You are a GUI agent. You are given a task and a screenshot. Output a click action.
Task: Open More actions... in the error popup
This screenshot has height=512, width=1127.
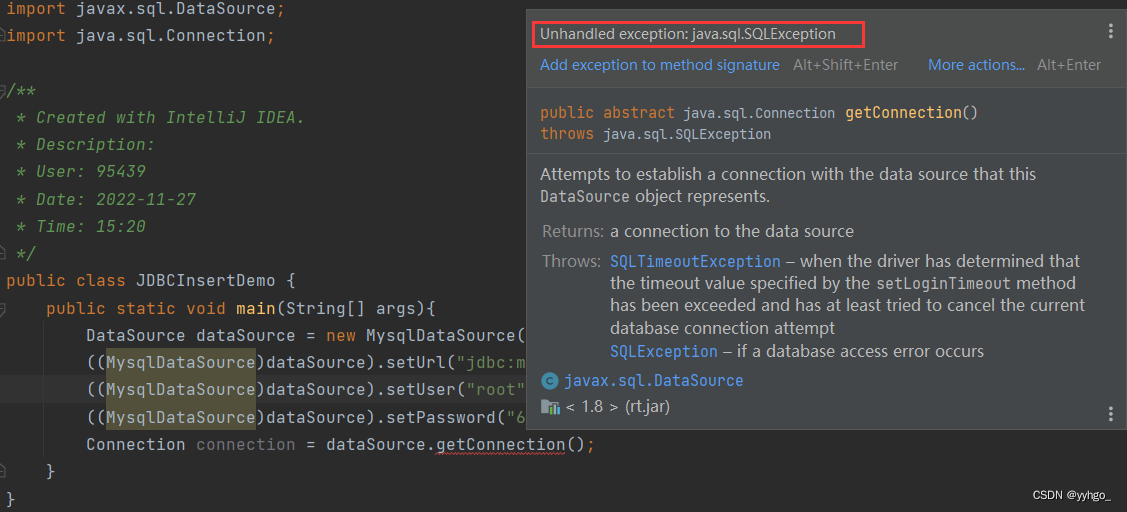point(976,65)
